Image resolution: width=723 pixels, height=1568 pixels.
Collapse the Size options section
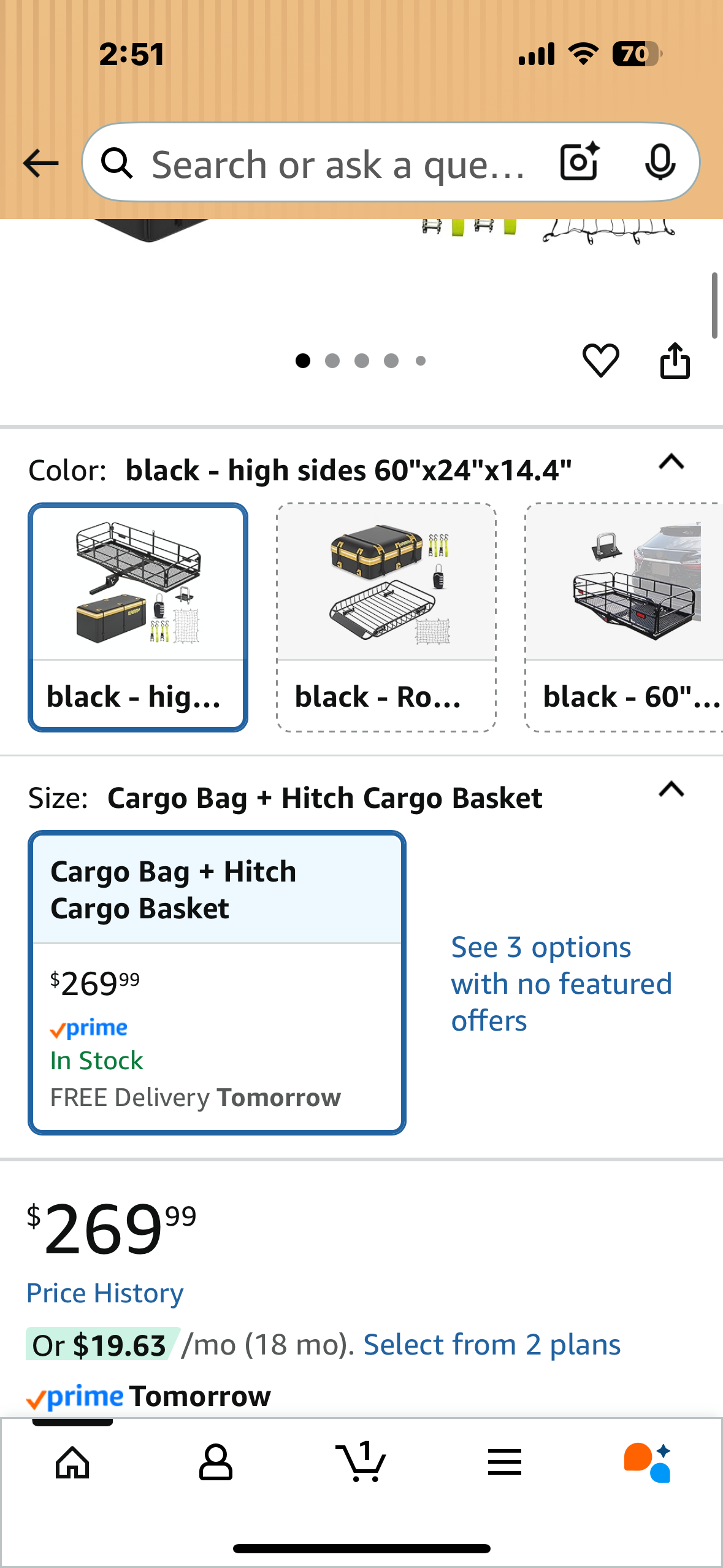click(671, 790)
